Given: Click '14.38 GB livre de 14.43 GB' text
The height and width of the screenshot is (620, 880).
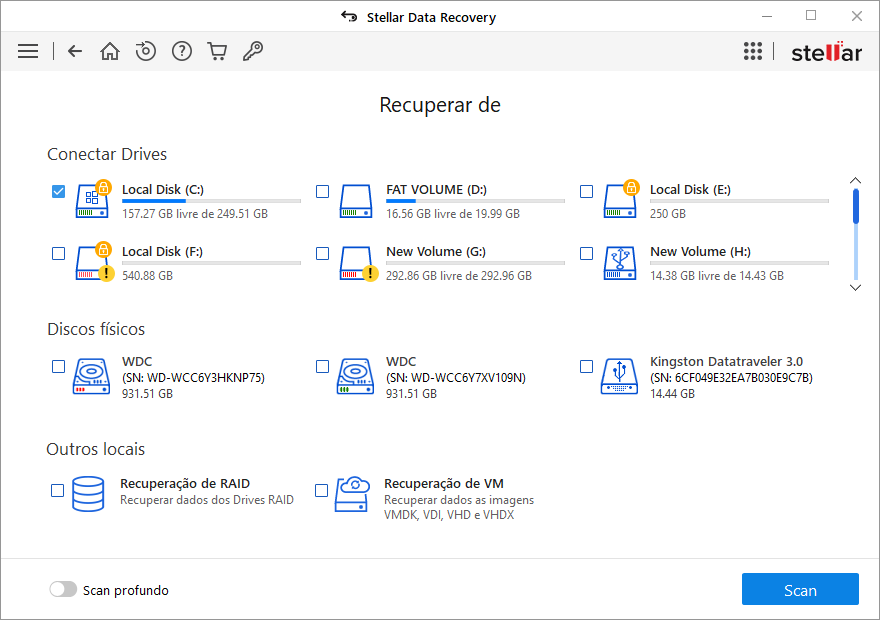Looking at the screenshot, I should [x=717, y=275].
